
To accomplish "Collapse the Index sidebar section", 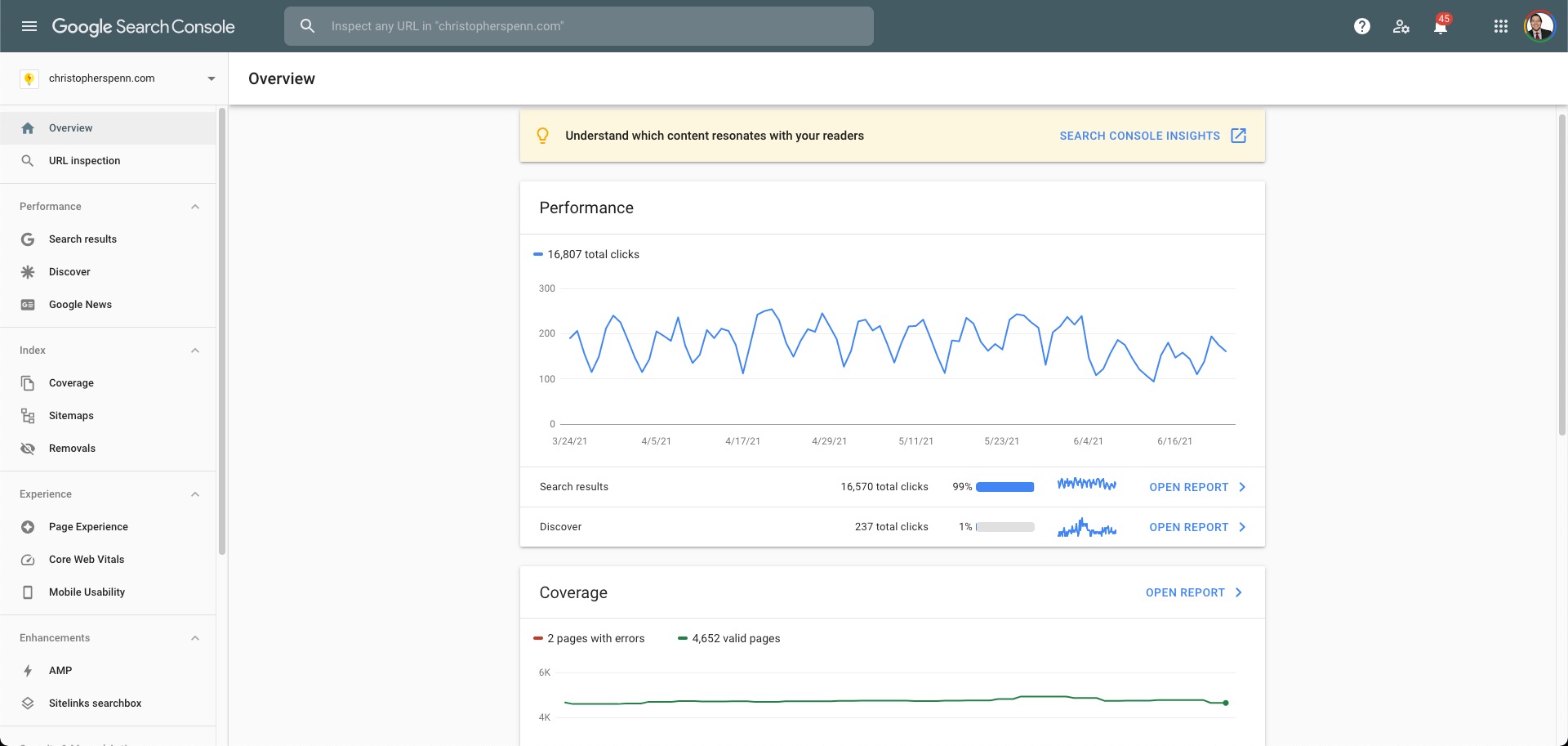I will [x=195, y=351].
